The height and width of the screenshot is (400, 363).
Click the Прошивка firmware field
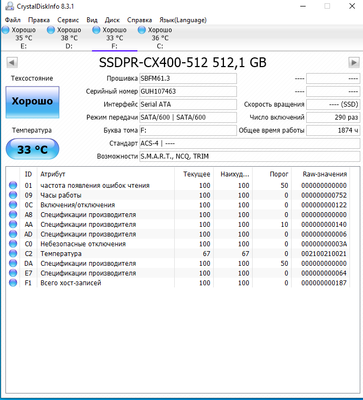point(188,78)
